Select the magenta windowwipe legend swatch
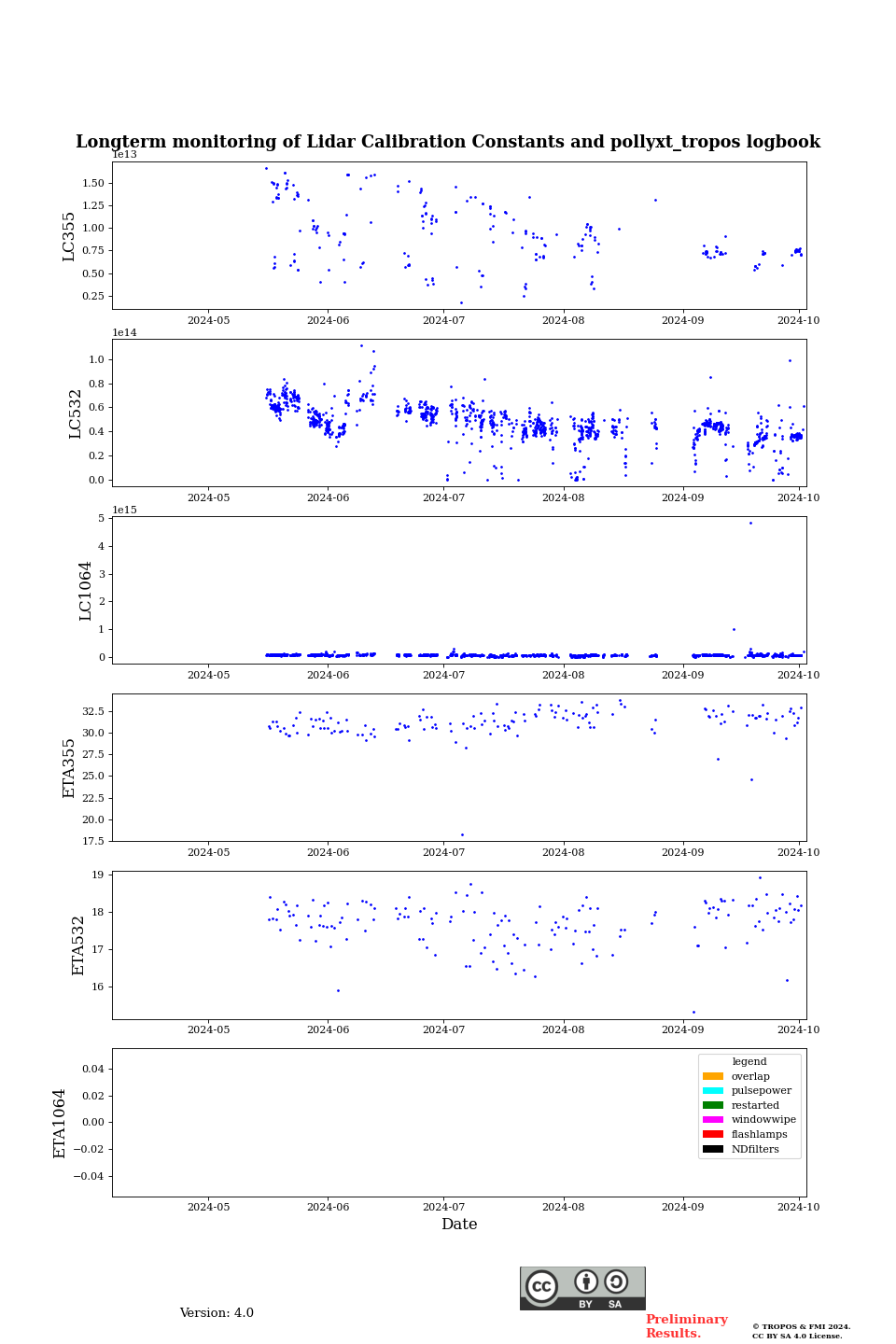896x1344 pixels. [x=713, y=1120]
